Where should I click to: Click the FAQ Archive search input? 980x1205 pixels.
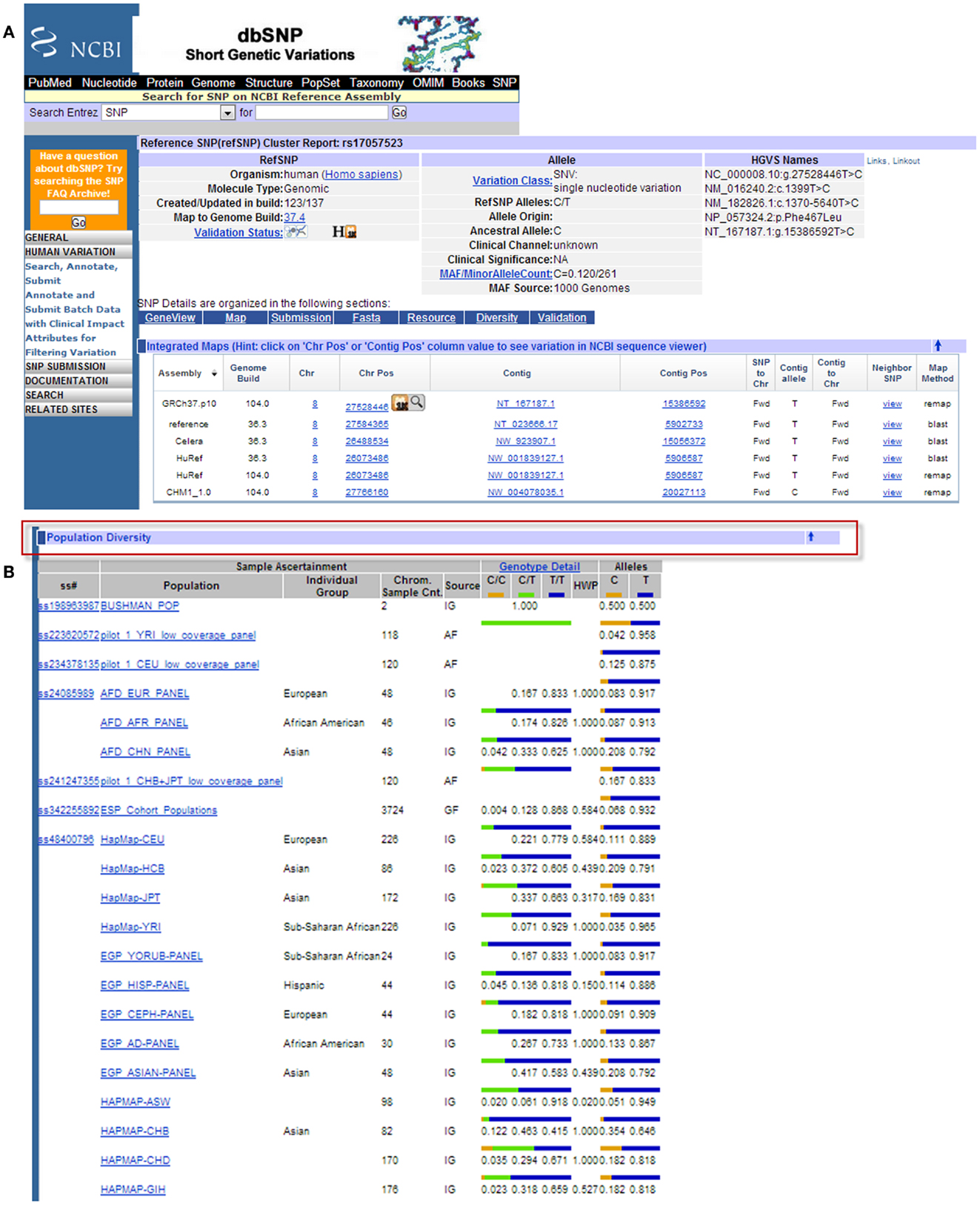pyautogui.click(x=79, y=208)
